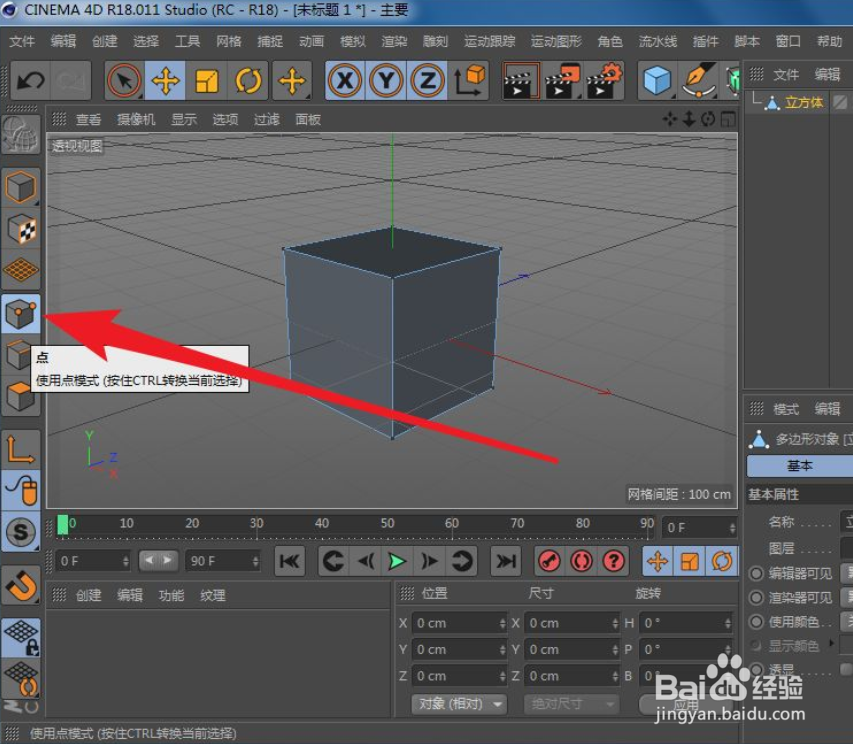The width and height of the screenshot is (853, 744).
Task: Select Texture mode checker cube icon
Action: point(21,228)
